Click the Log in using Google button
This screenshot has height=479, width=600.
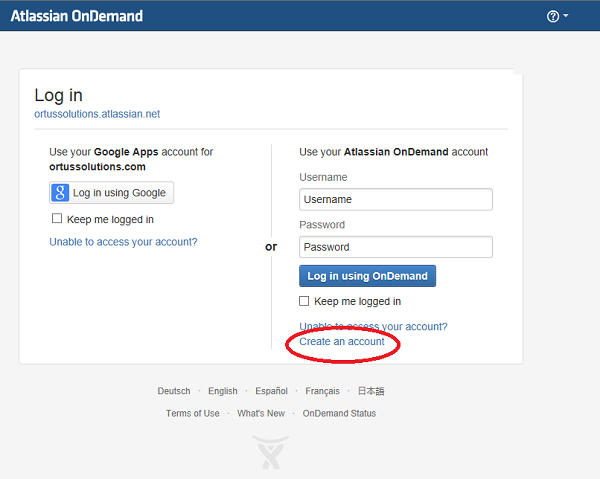coord(111,193)
